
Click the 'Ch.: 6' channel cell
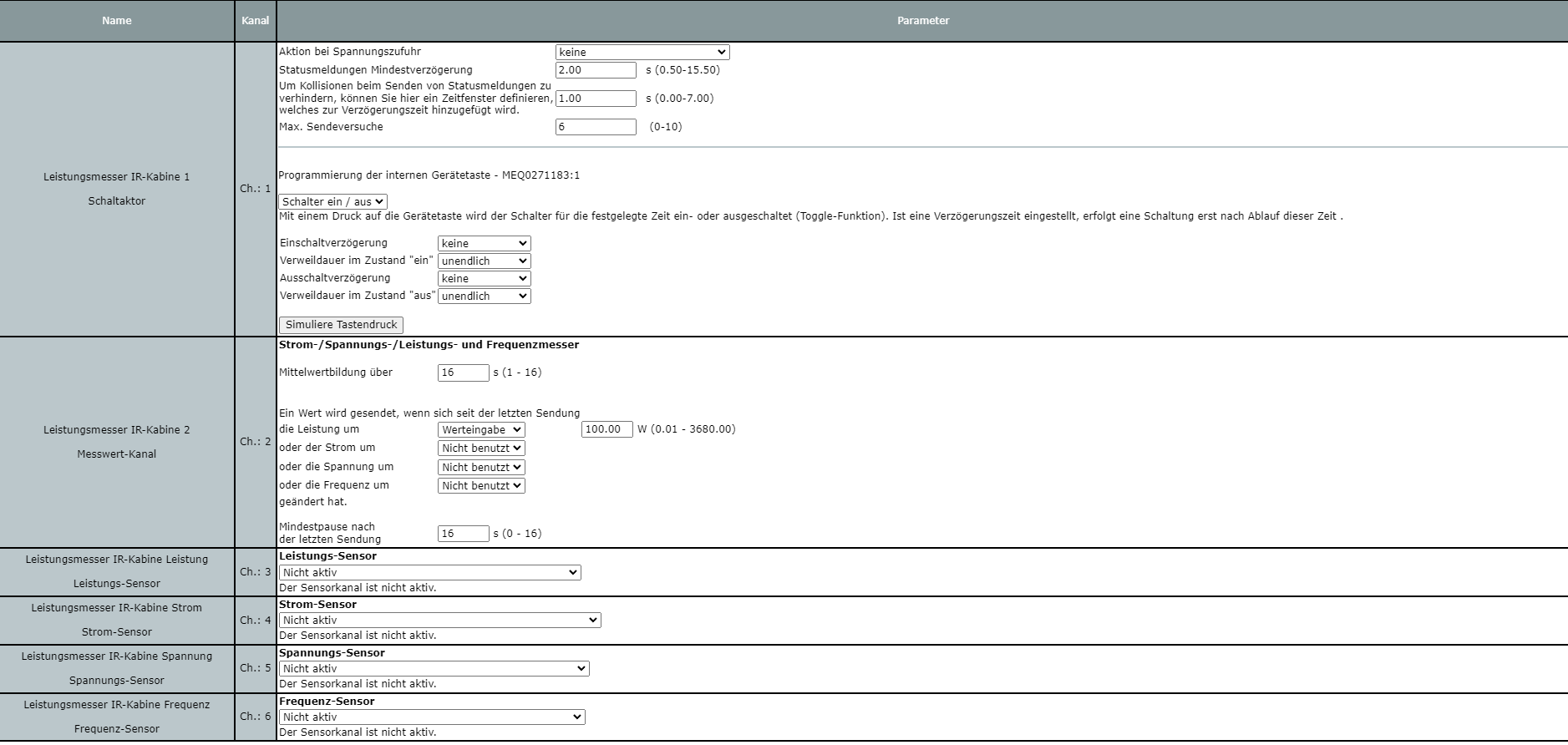point(256,717)
